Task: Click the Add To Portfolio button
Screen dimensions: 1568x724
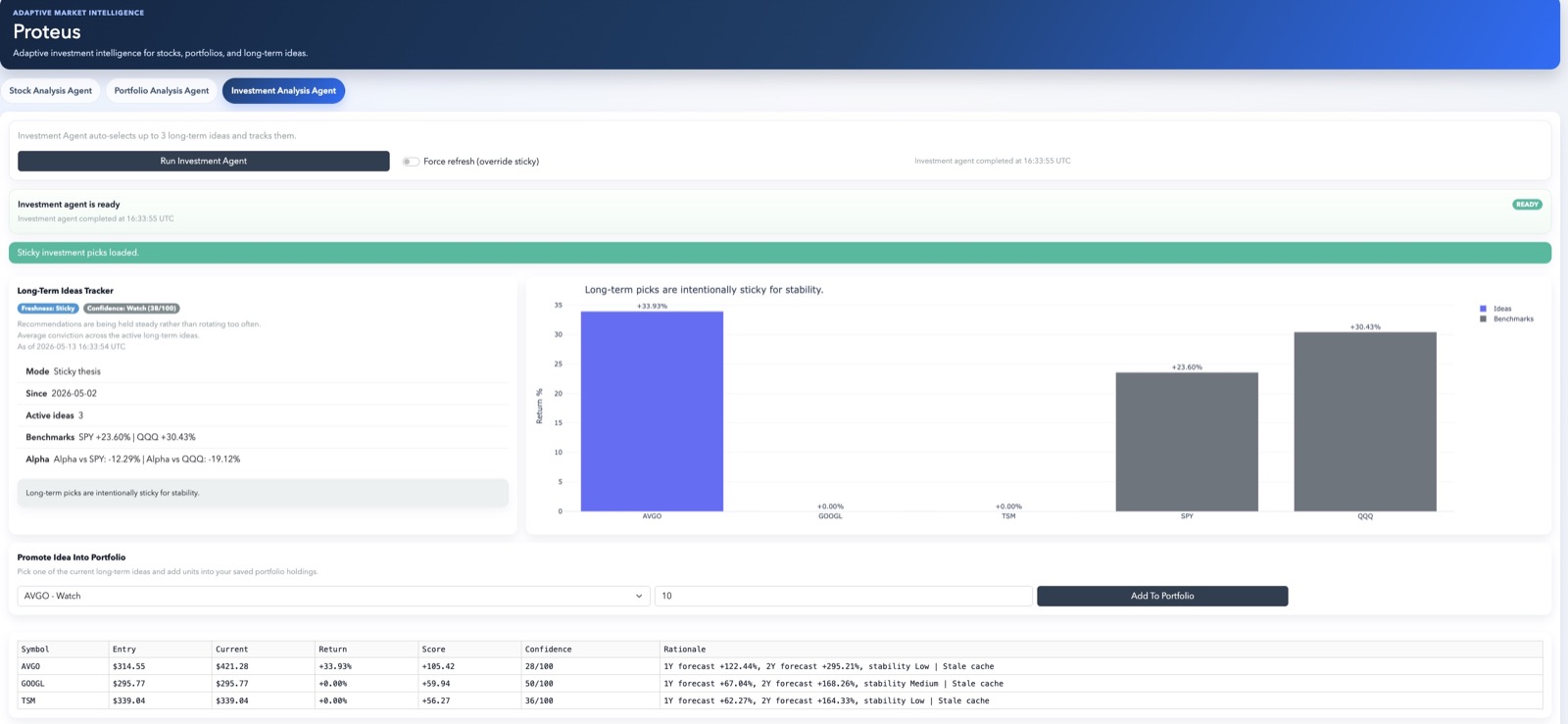Action: [x=1162, y=596]
